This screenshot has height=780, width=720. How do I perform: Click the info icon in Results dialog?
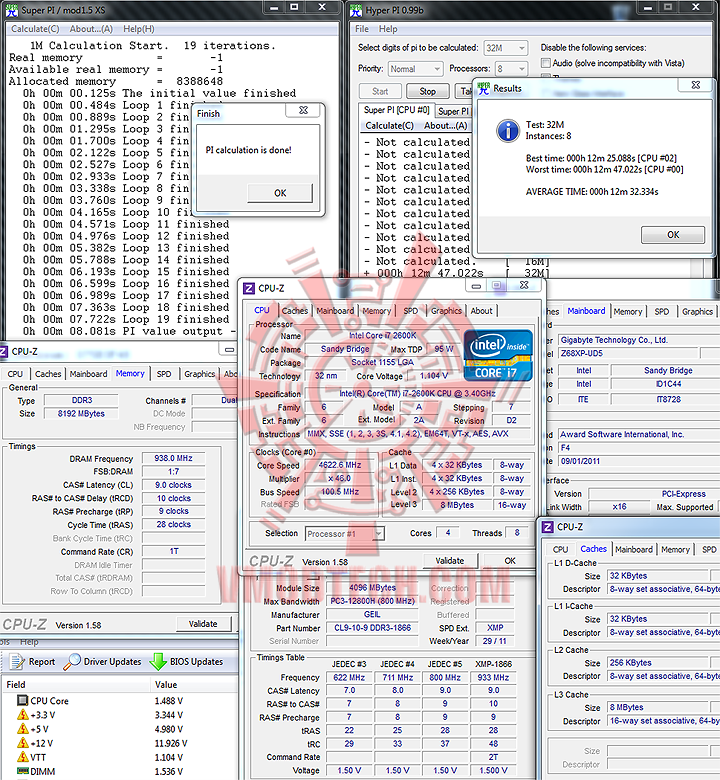pos(508,131)
